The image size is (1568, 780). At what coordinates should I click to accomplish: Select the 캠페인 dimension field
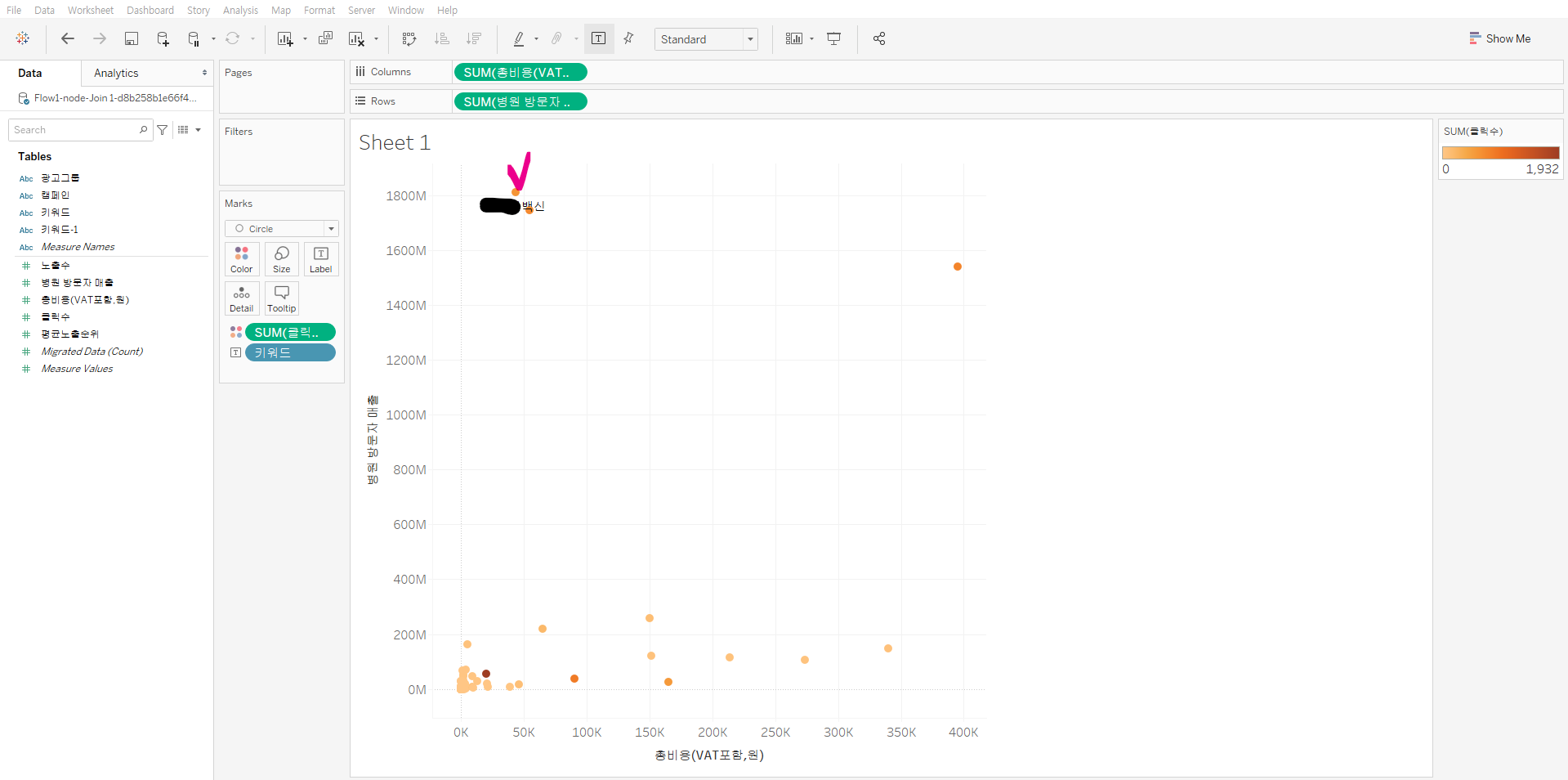click(x=56, y=195)
